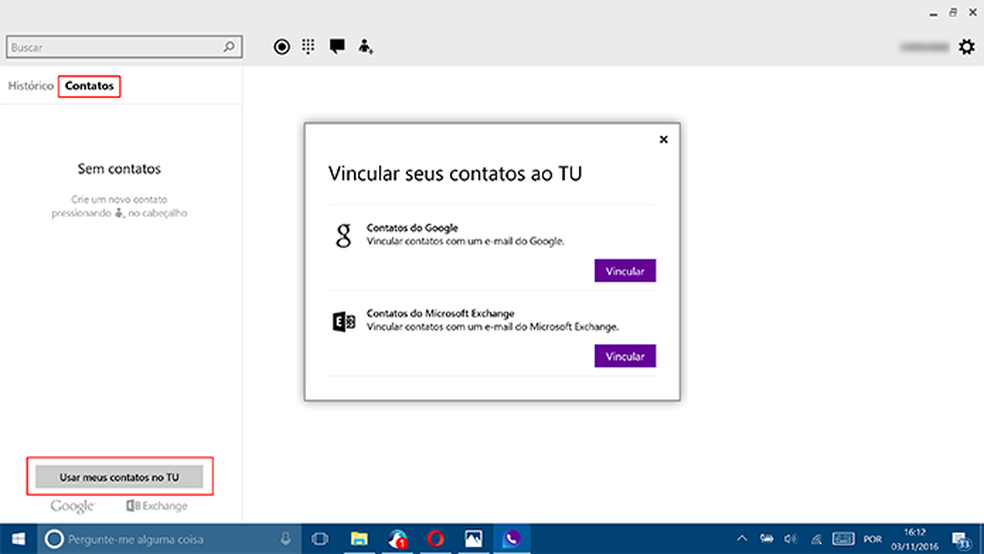This screenshot has width=984, height=554.
Task: Click POR language indicator
Action: [x=872, y=539]
